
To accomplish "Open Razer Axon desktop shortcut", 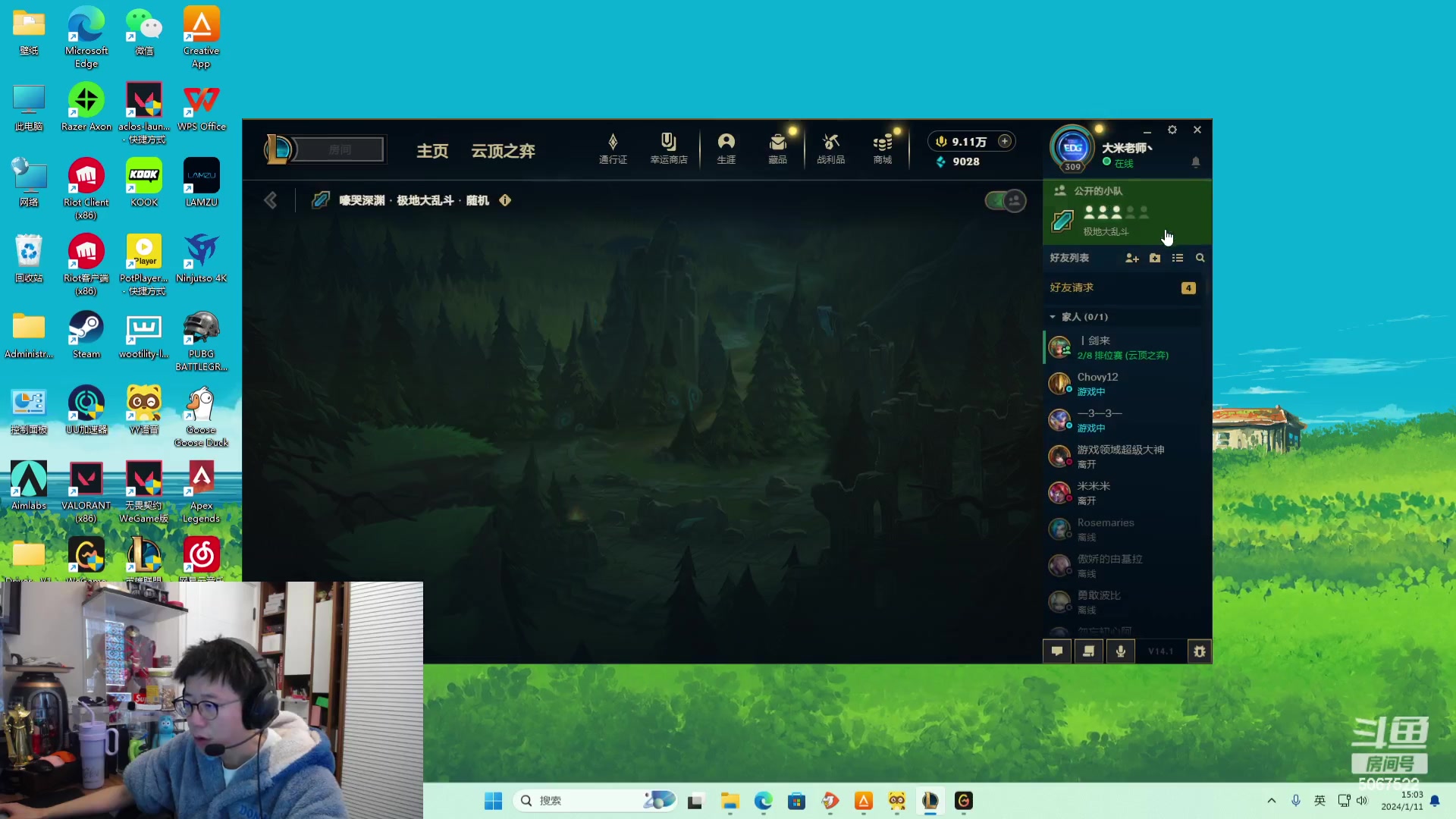I will click(86, 108).
